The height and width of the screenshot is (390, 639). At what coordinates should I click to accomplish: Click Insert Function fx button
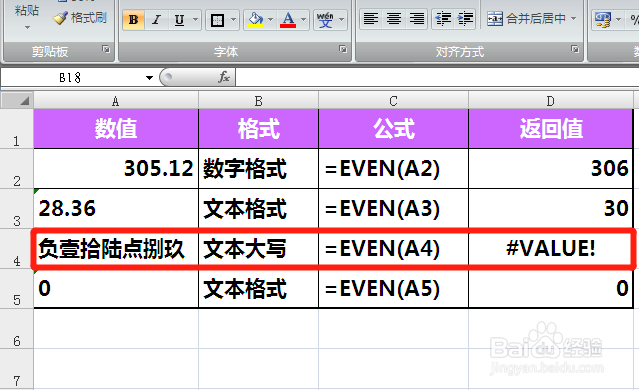pos(224,77)
